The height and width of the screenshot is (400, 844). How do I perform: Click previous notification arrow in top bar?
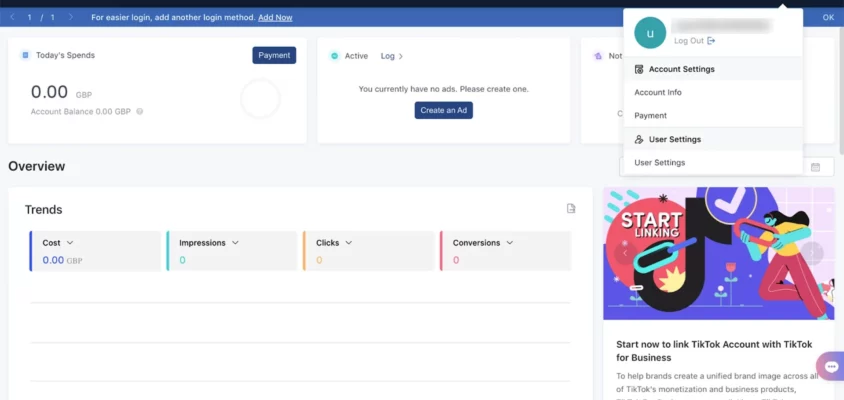12,17
